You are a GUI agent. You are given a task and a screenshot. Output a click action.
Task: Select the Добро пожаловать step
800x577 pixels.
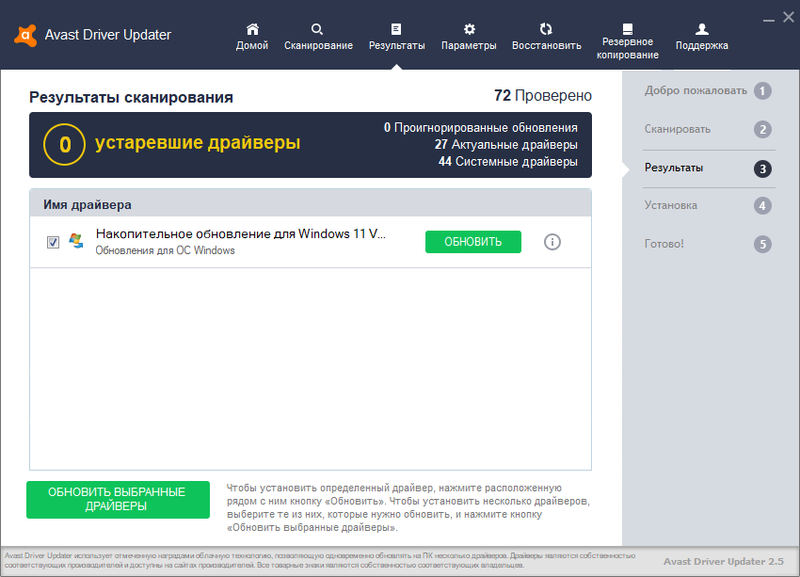click(x=695, y=91)
